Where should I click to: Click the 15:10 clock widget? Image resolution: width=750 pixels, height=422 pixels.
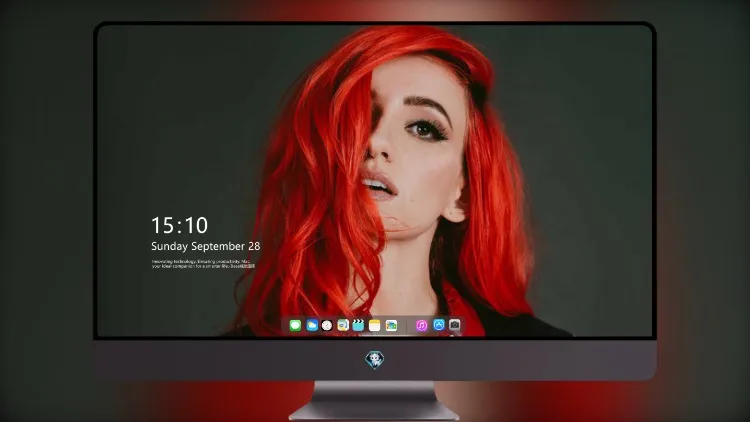pos(179,225)
